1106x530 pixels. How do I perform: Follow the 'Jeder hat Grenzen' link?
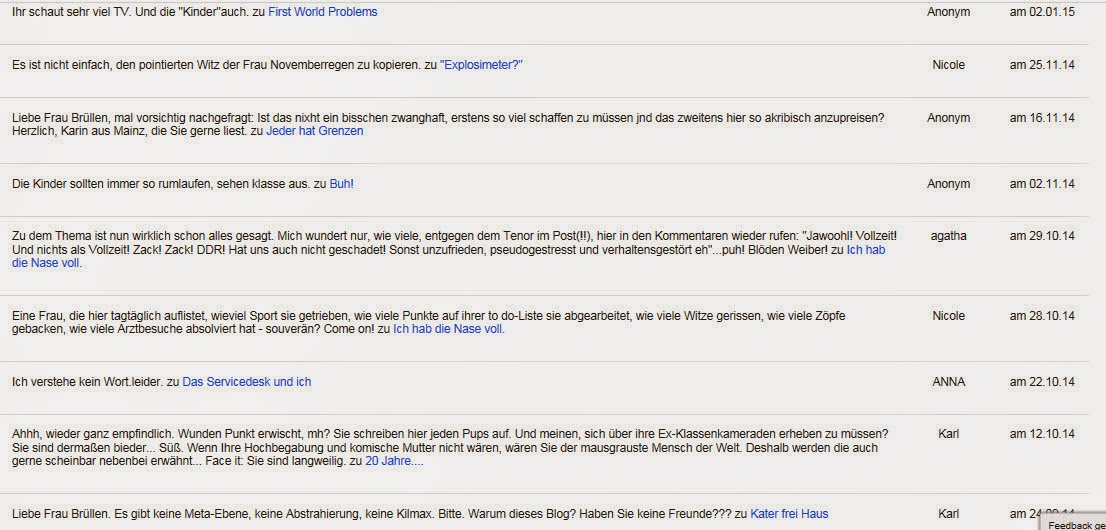(315, 131)
